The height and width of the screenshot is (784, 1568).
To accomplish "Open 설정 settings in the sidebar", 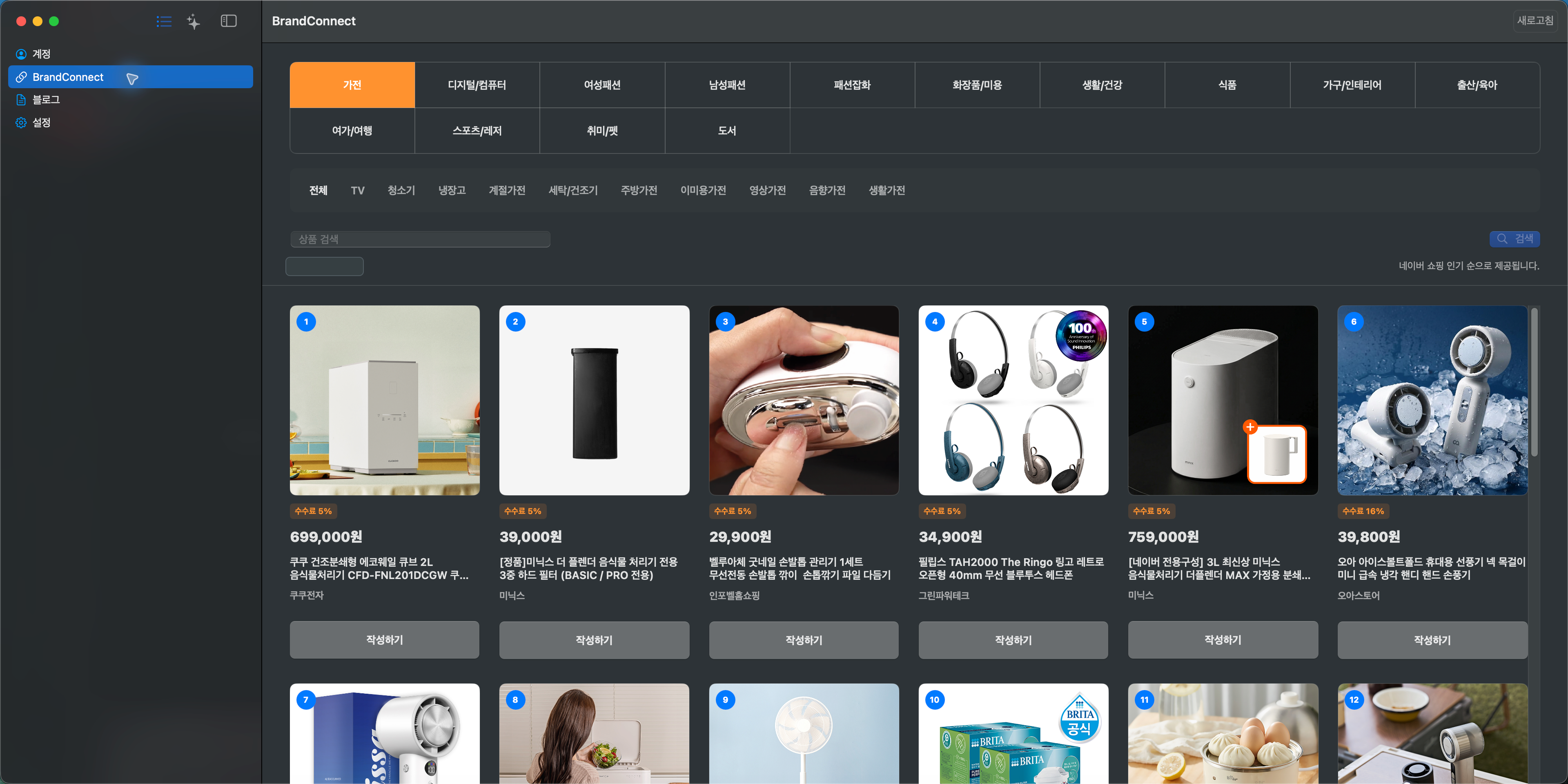I will [130, 122].
